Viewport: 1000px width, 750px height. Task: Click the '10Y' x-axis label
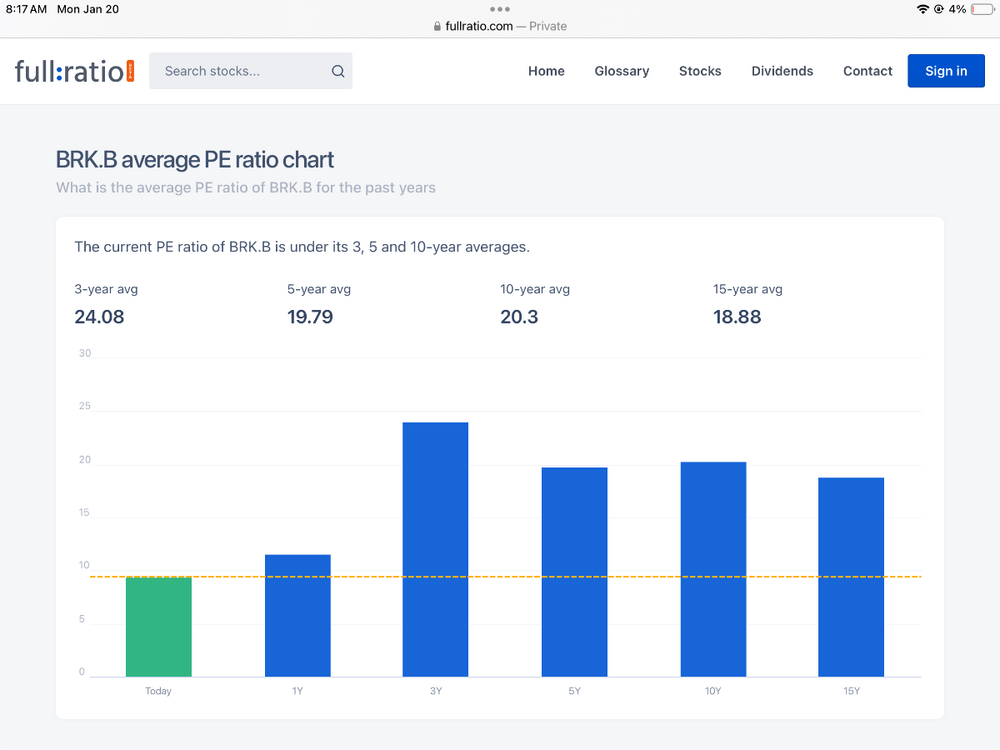pos(713,691)
